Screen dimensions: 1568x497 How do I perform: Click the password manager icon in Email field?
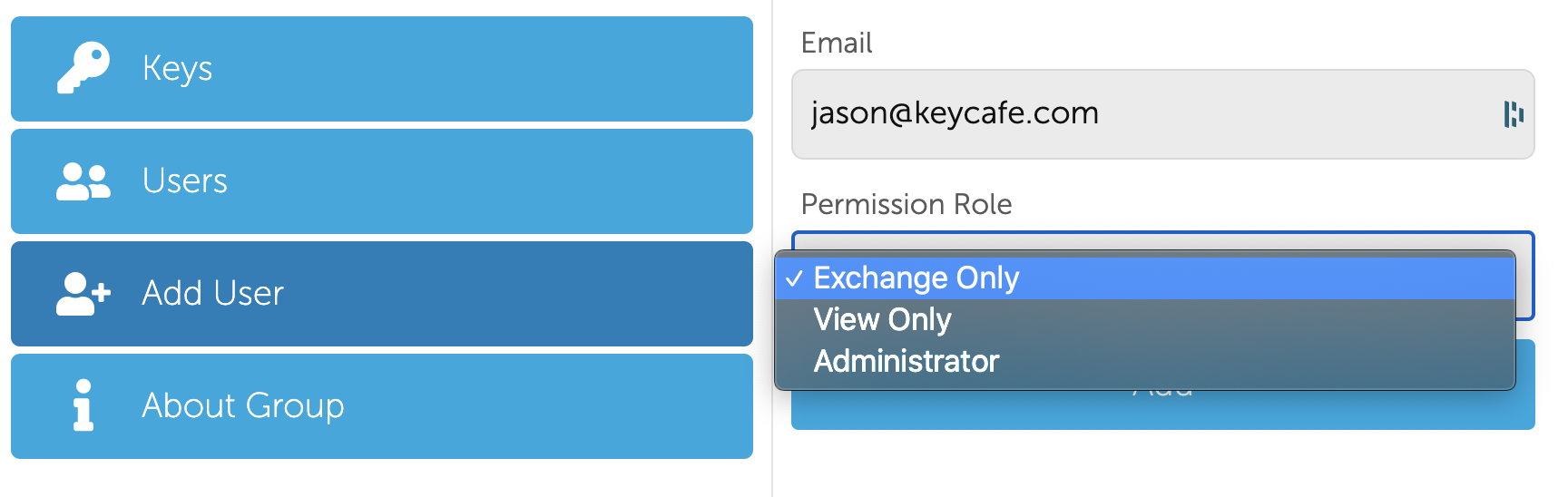tap(1514, 114)
